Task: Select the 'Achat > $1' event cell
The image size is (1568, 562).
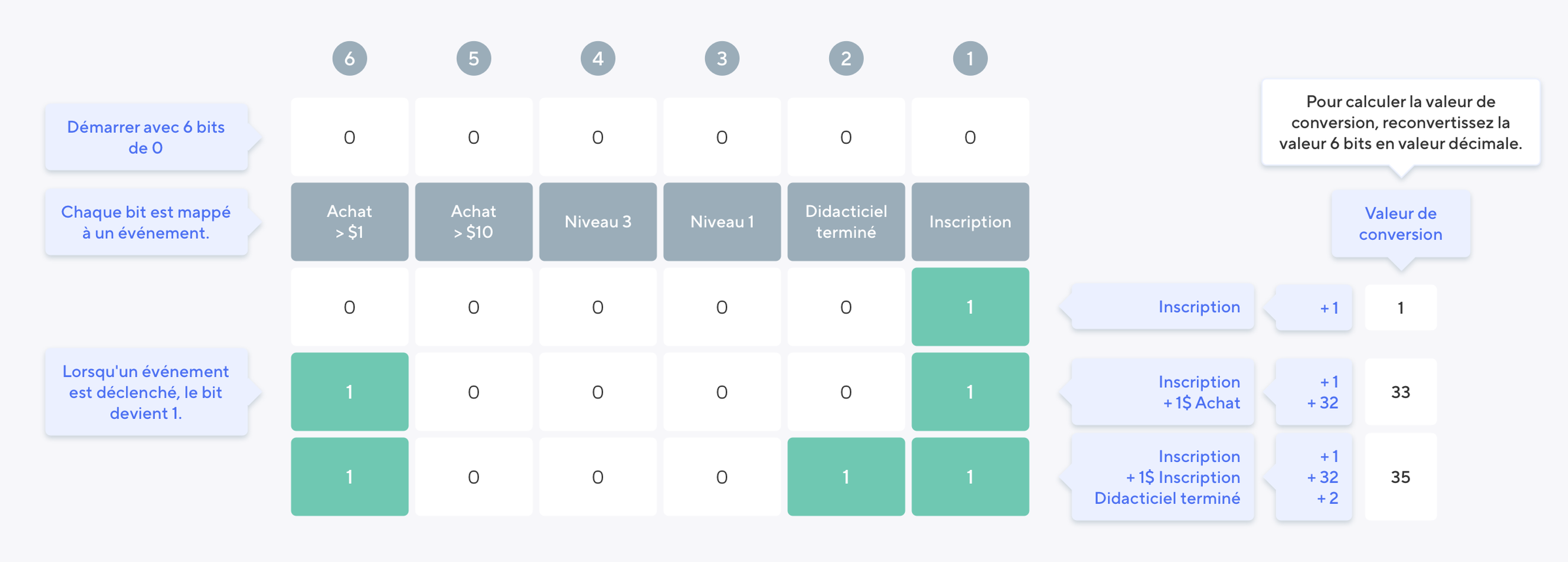Action: coord(350,222)
